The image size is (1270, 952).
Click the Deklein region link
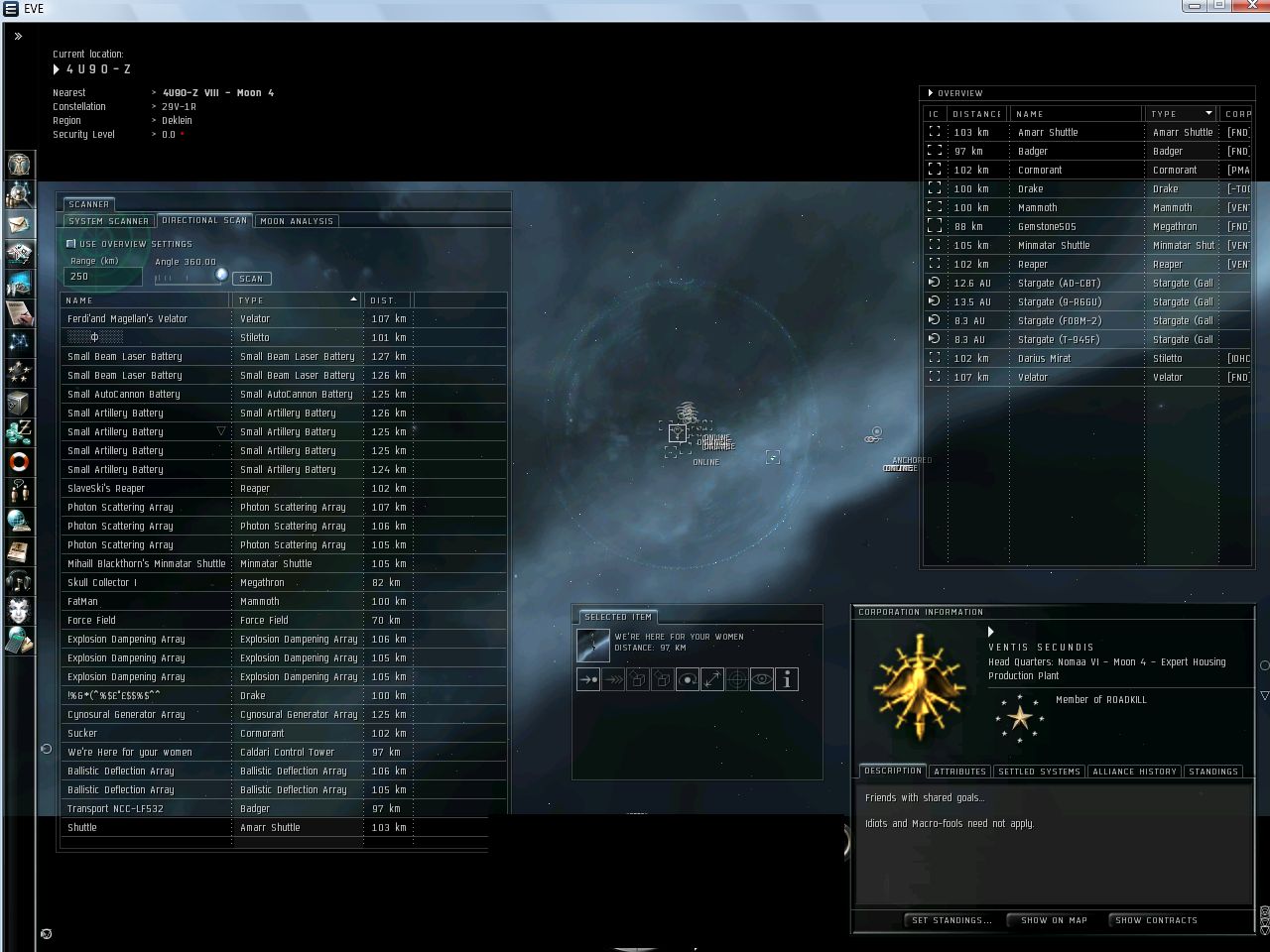(x=178, y=121)
